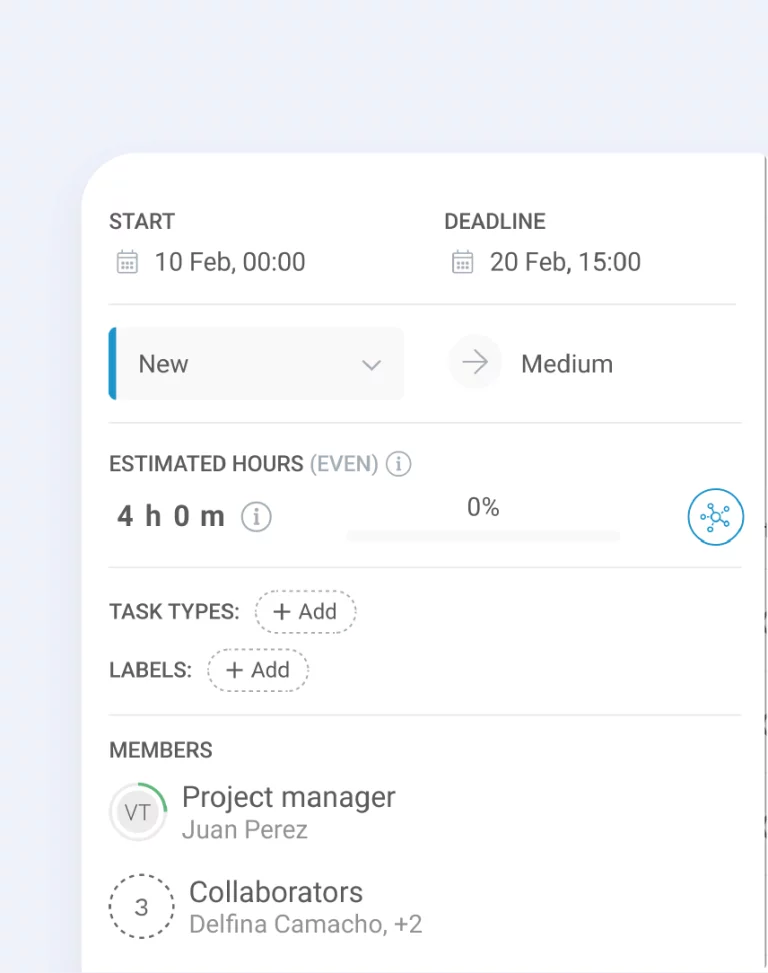This screenshot has width=768, height=973.
Task: Click the info icon next to 4 h 0 m
Action: click(x=256, y=516)
